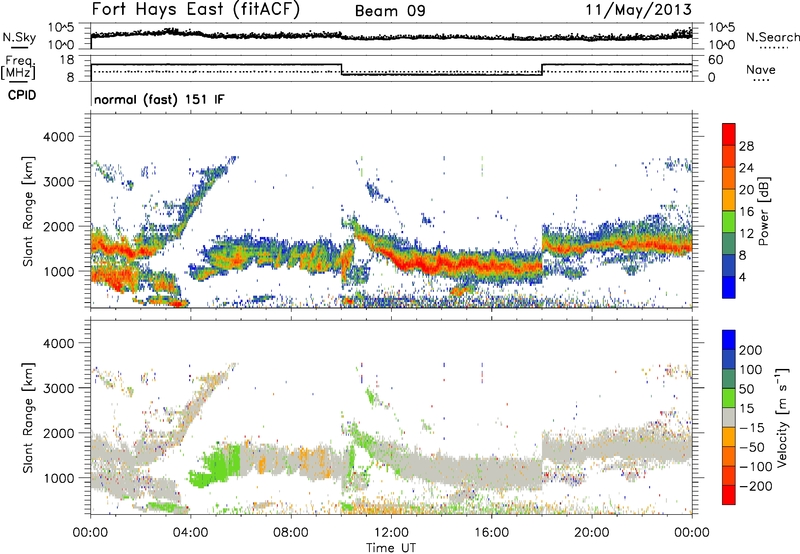Select the 24 label on the Power colorbar

click(x=746, y=168)
